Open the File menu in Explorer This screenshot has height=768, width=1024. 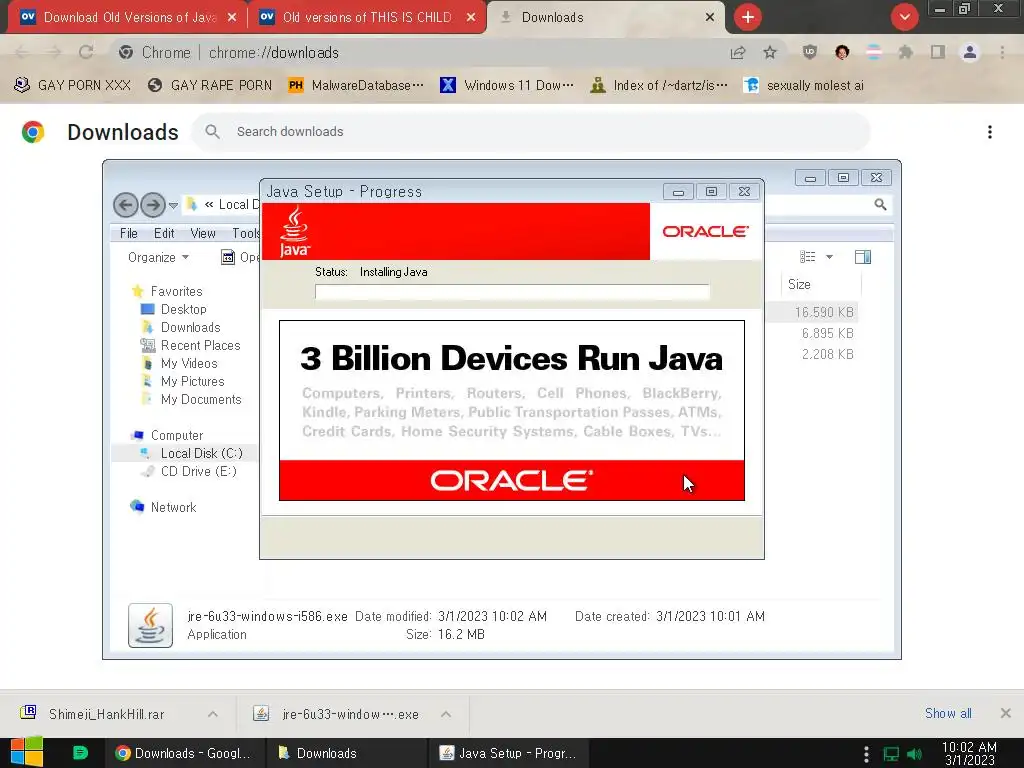coord(129,233)
